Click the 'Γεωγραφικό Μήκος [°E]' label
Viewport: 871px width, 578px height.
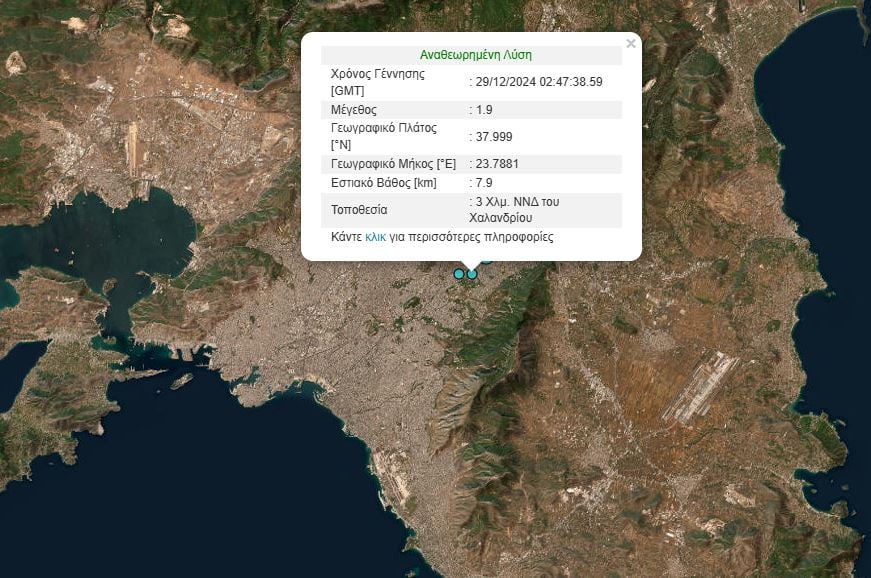click(391, 164)
